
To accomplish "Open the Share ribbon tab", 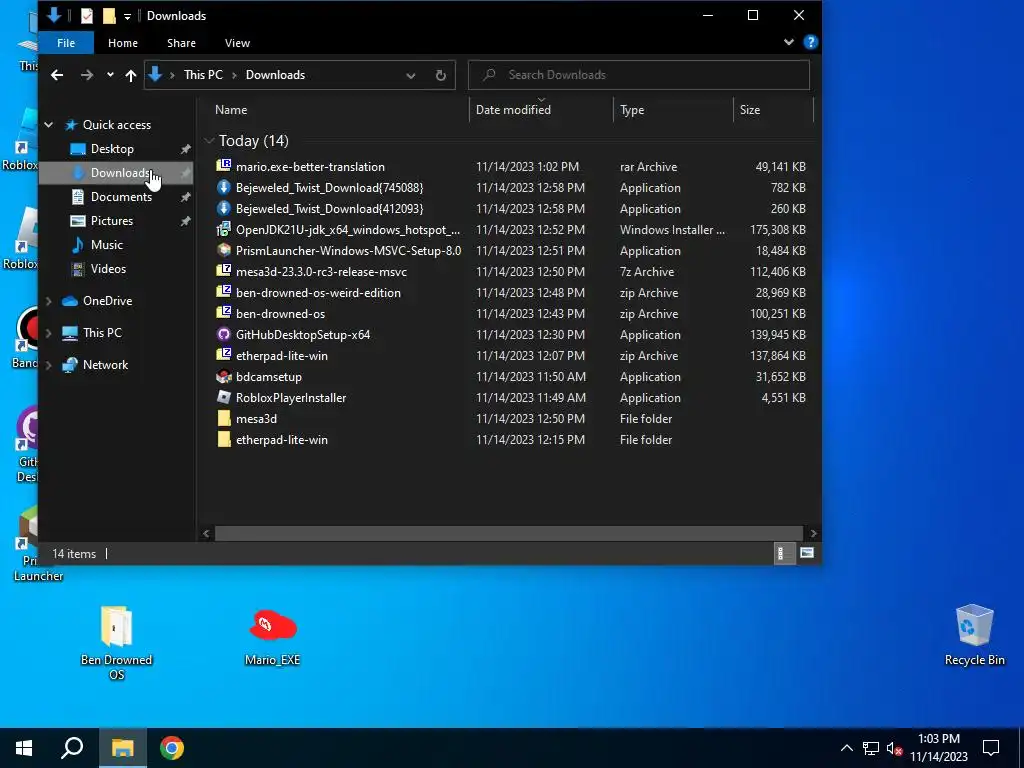I will click(181, 43).
